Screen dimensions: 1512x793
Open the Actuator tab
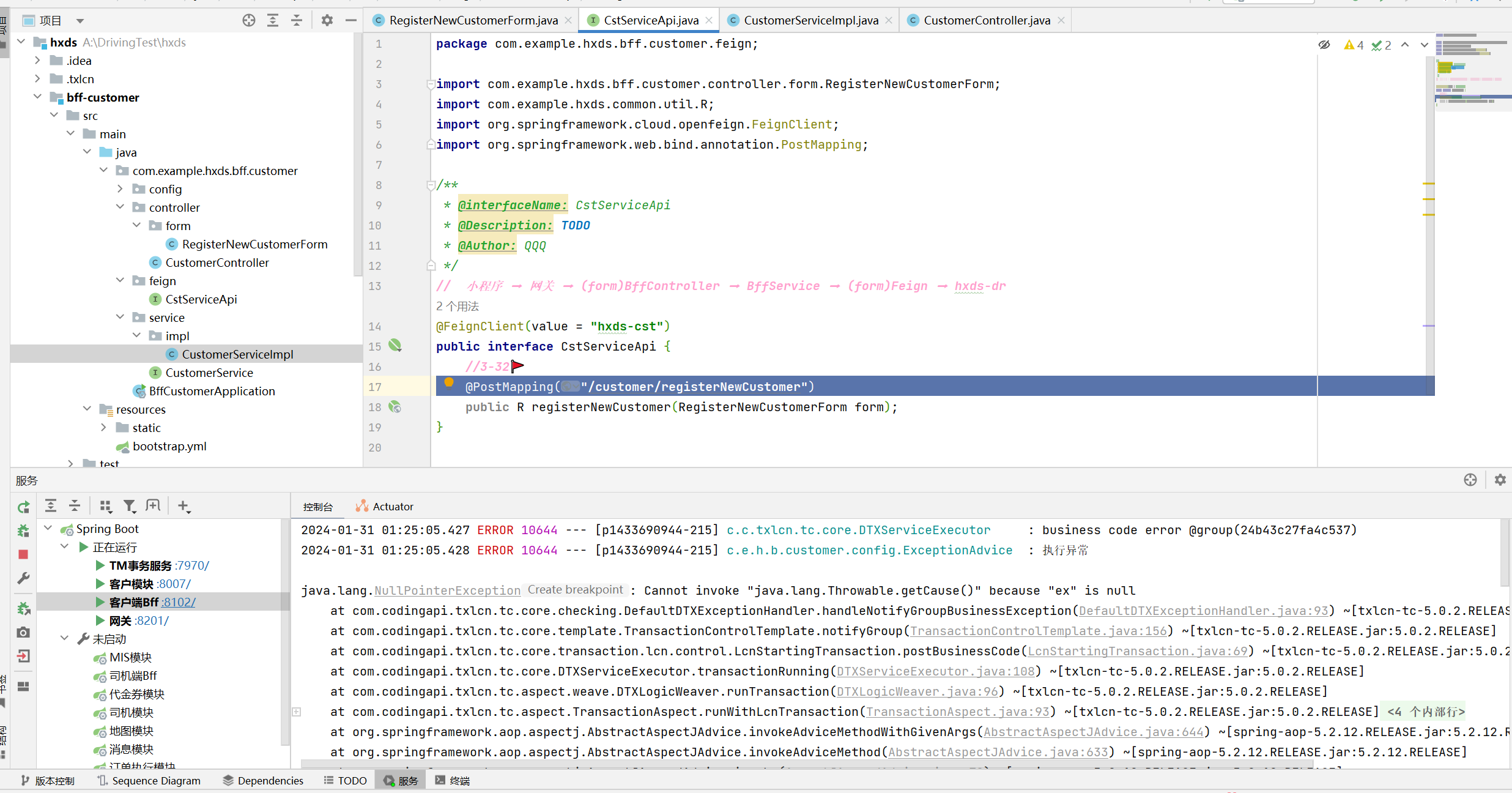392,507
